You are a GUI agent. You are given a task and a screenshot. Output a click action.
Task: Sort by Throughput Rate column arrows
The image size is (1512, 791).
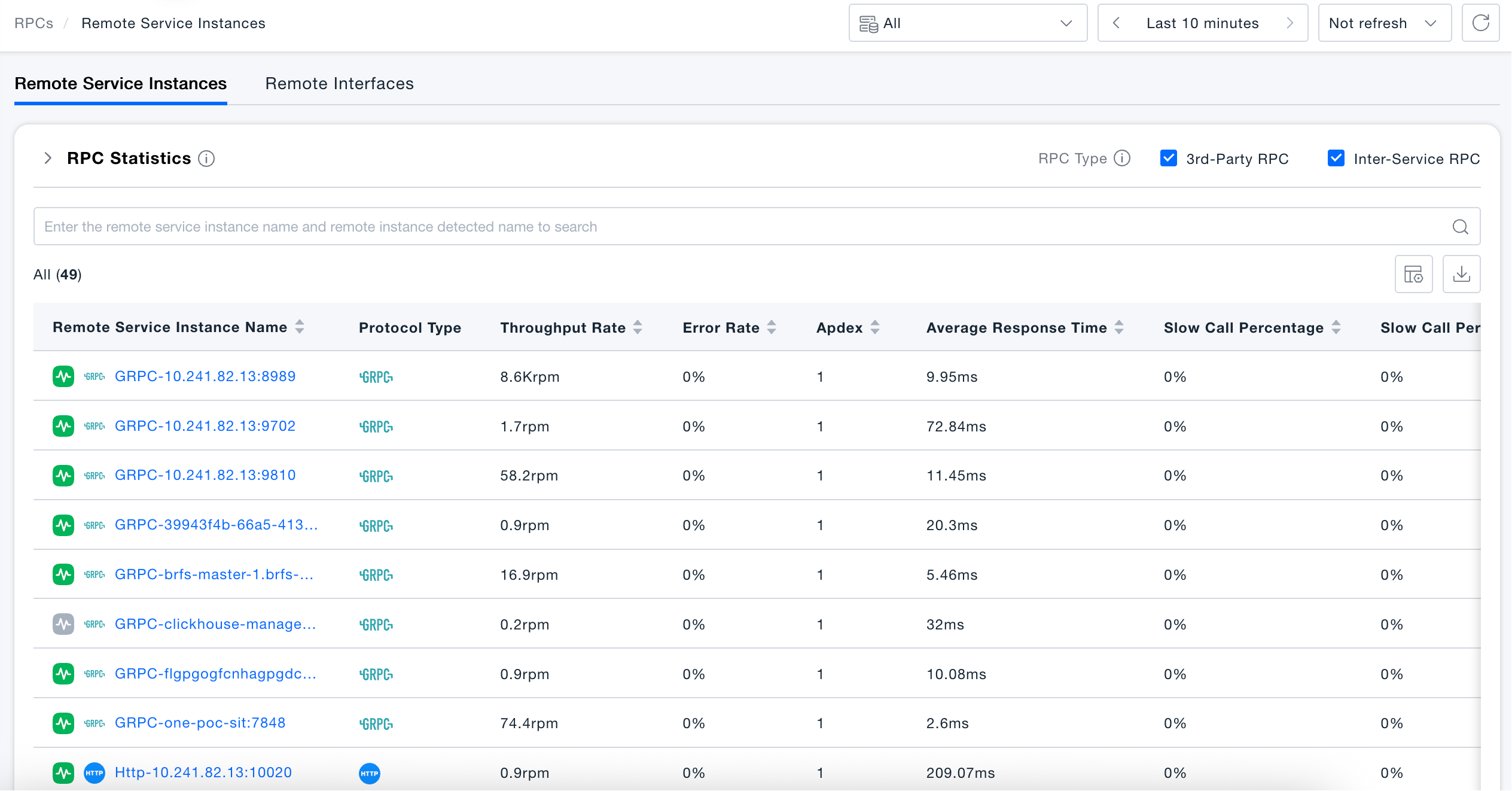tap(638, 327)
